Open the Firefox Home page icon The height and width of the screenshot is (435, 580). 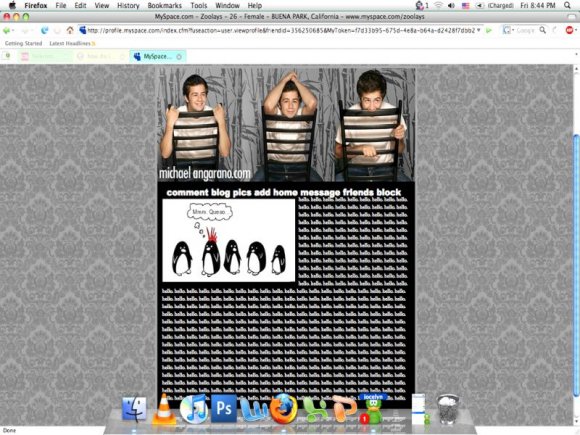pyautogui.click(x=70, y=30)
